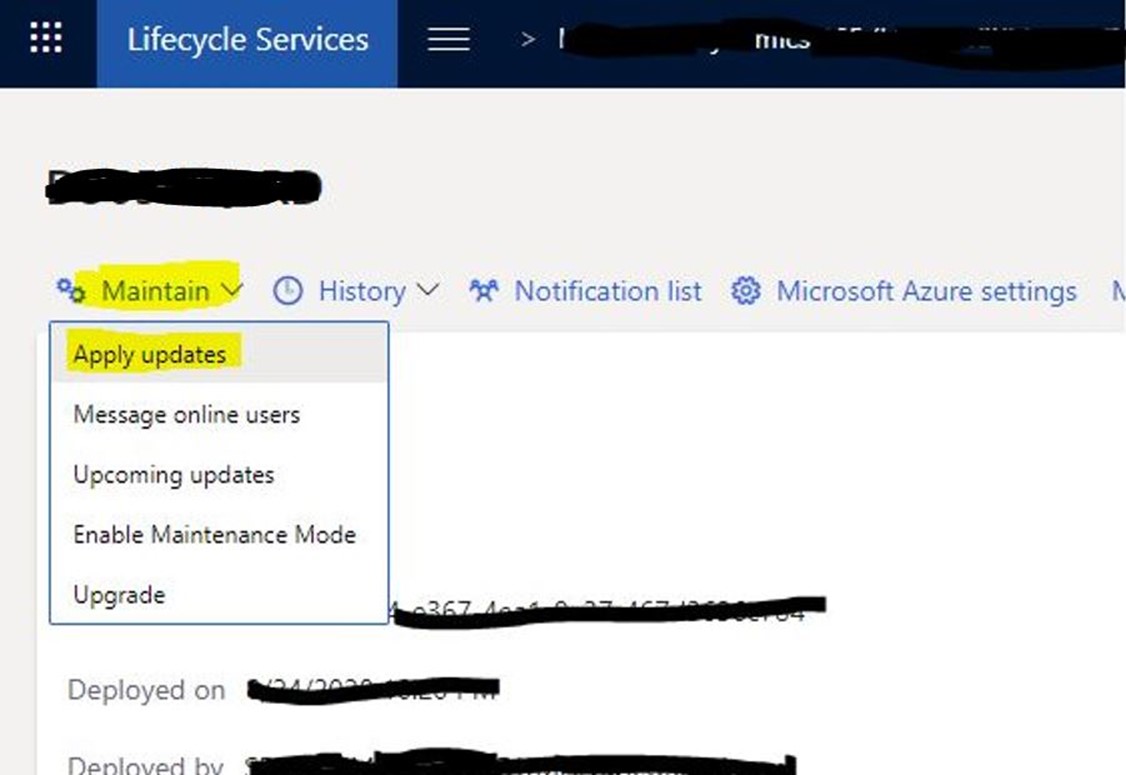Expand the History dropdown chevron

tap(427, 290)
